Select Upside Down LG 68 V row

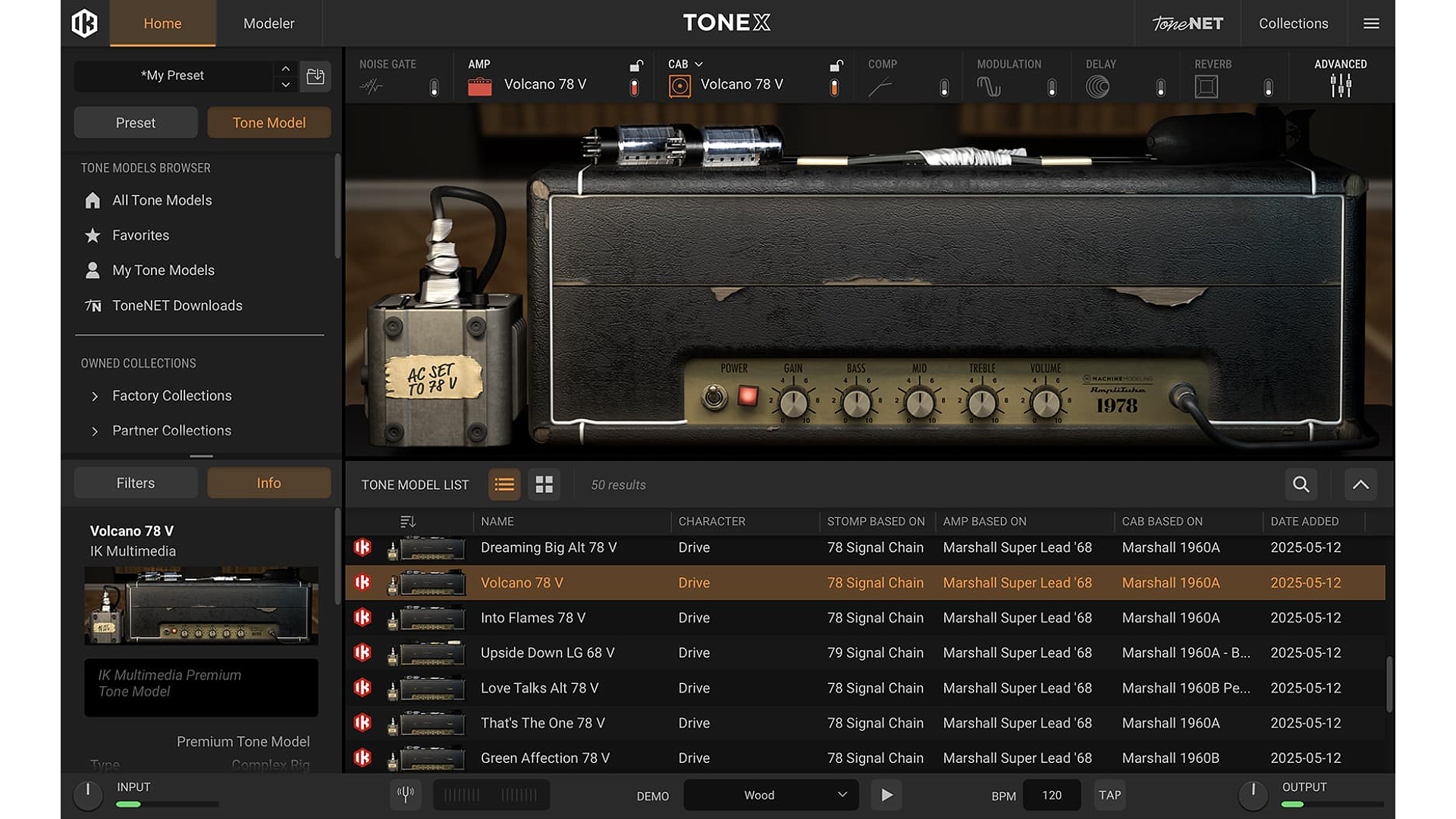(x=865, y=653)
